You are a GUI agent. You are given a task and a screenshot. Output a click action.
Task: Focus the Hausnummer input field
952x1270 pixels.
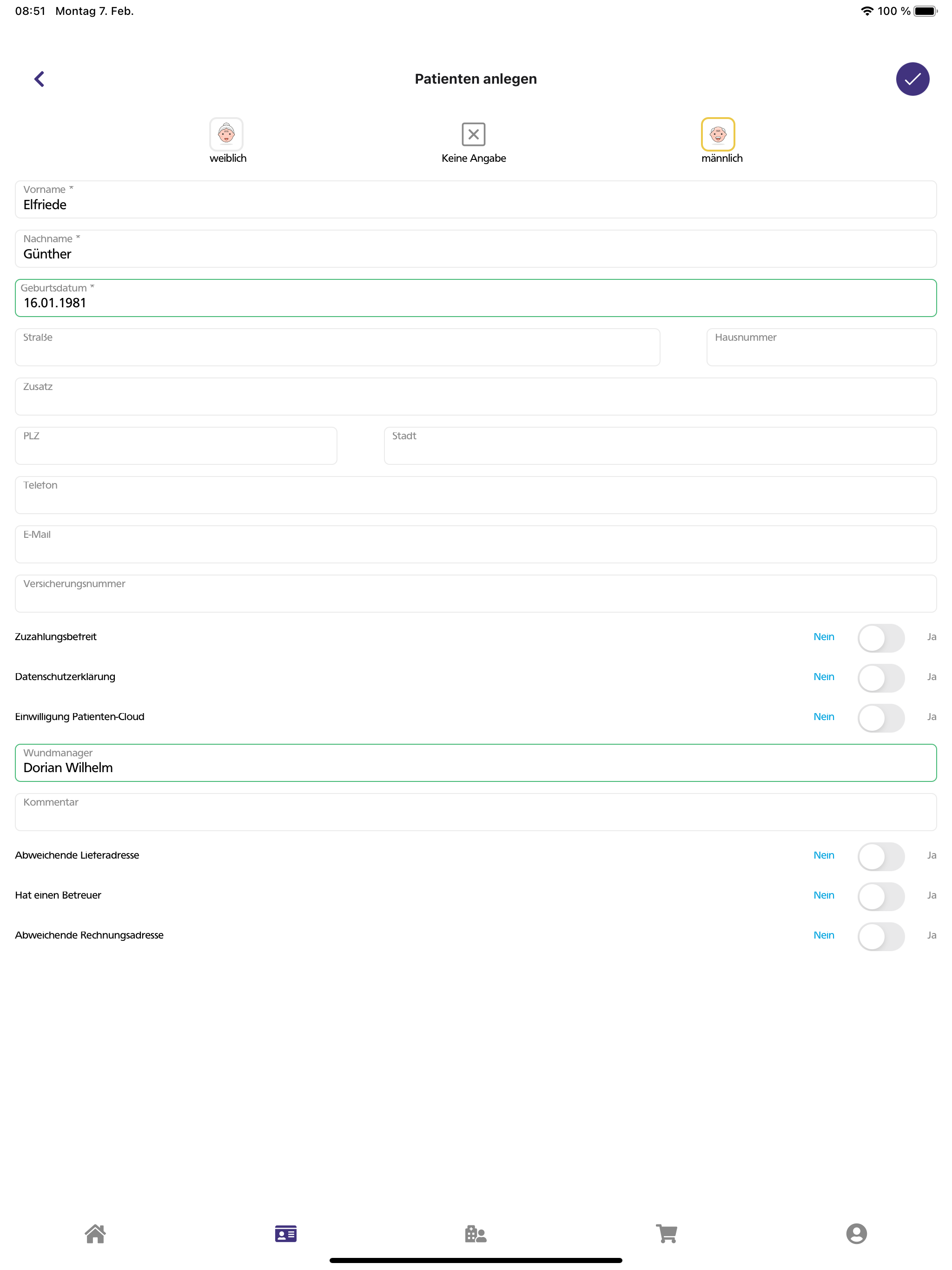tap(822, 347)
